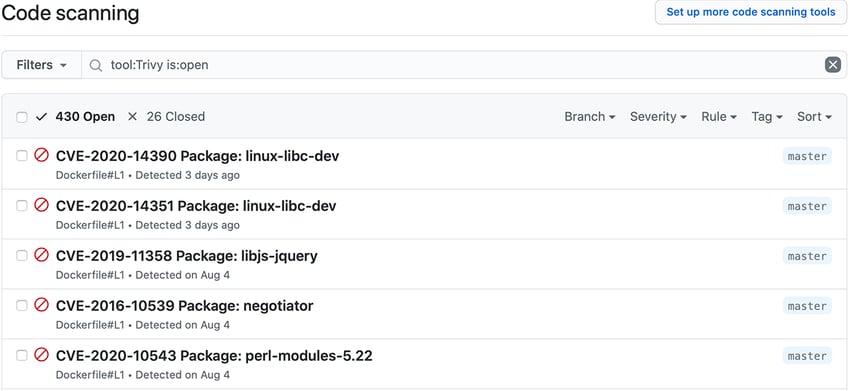Viewport: 850px width, 391px height.
Task: Click the checkmark icon next to 430 Open
Action: tap(42, 117)
